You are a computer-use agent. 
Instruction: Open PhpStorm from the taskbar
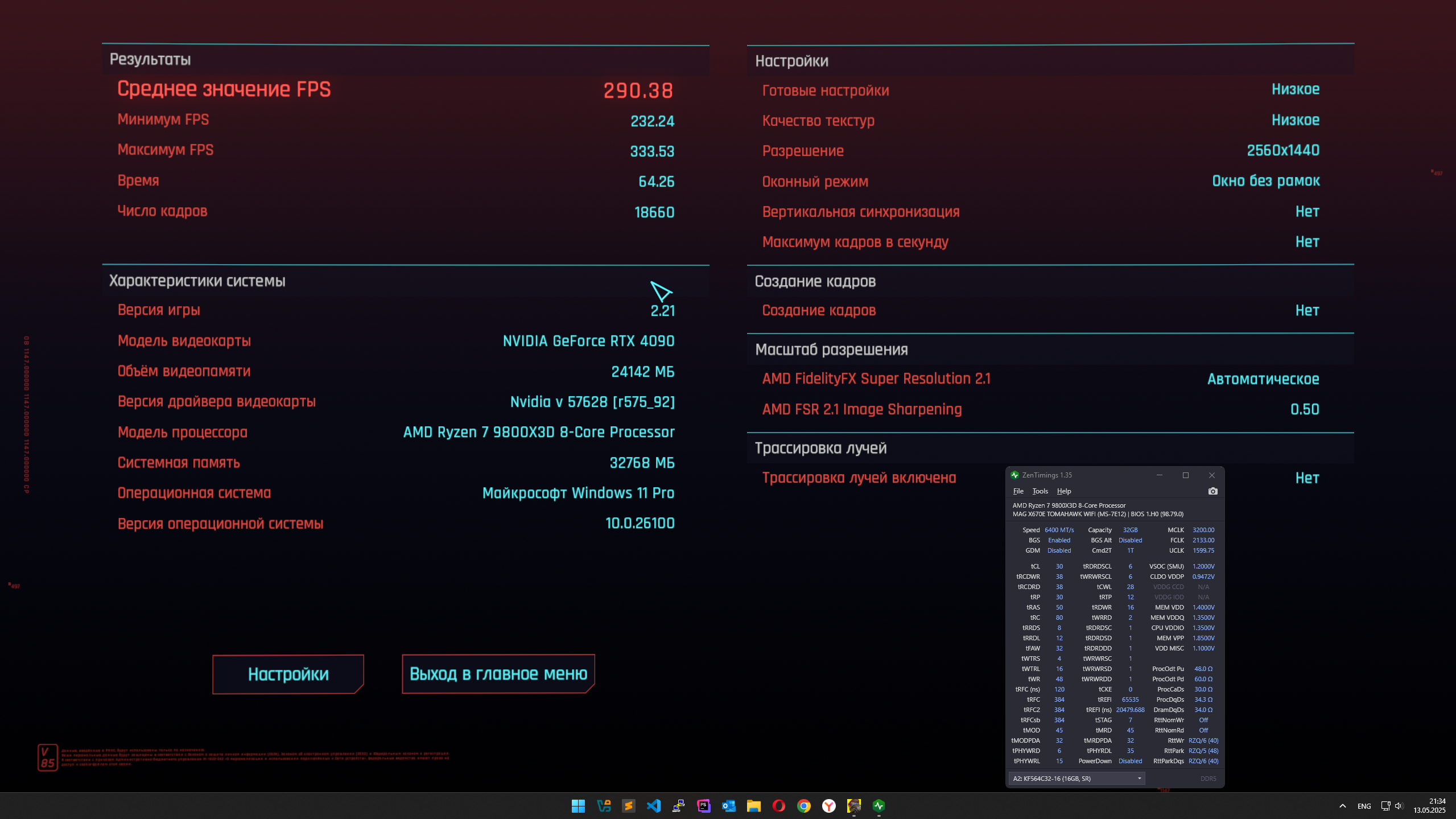coord(704,805)
